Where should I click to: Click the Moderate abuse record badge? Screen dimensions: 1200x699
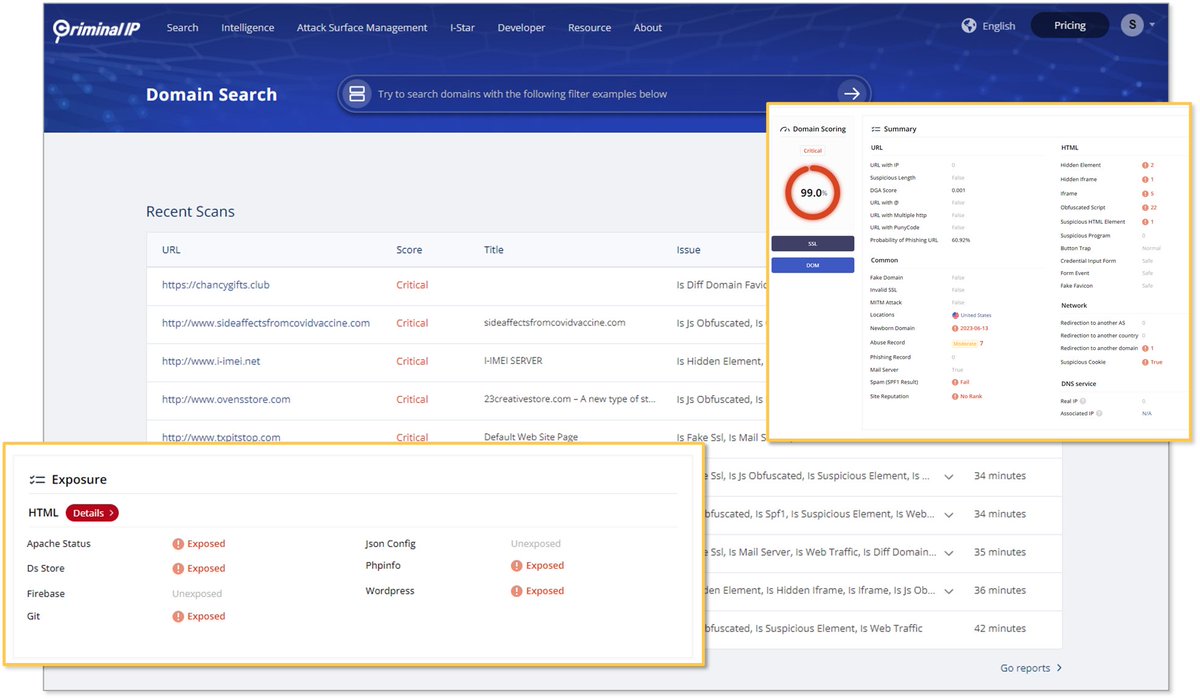964,343
